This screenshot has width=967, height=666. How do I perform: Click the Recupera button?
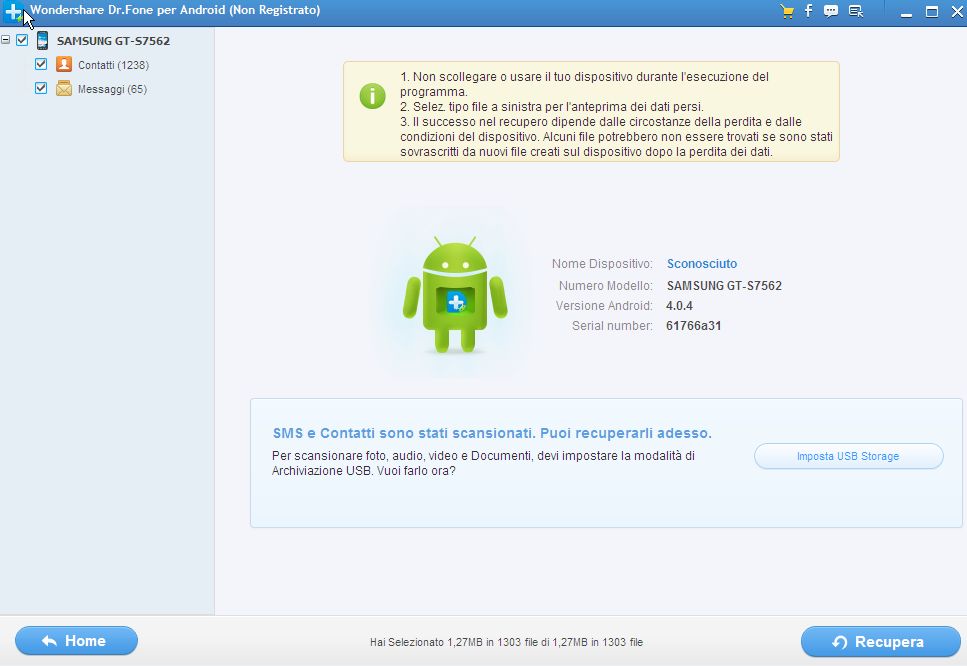(881, 642)
